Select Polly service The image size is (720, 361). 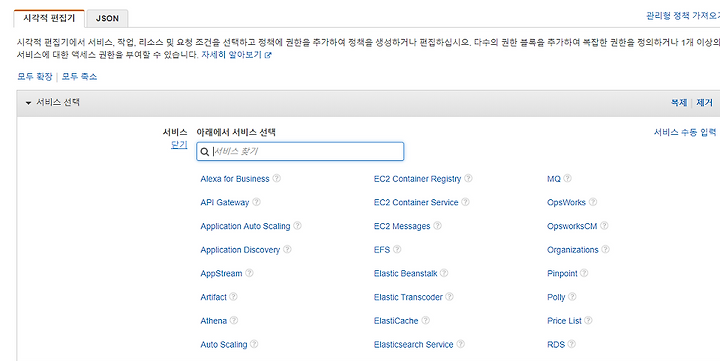point(556,297)
